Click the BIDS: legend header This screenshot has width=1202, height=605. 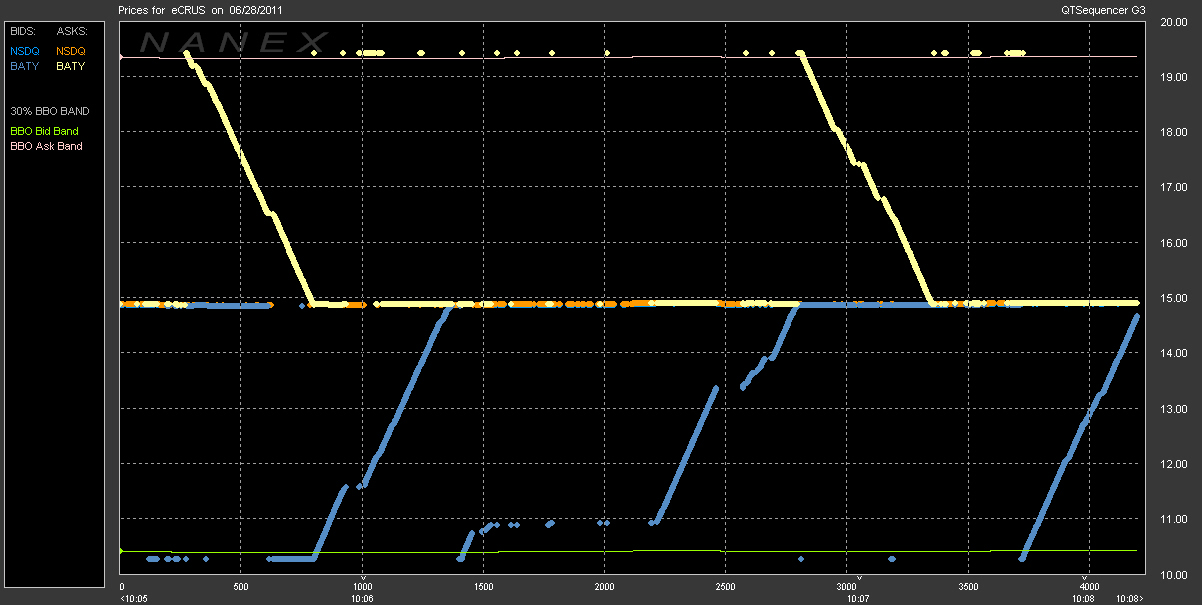[x=23, y=32]
